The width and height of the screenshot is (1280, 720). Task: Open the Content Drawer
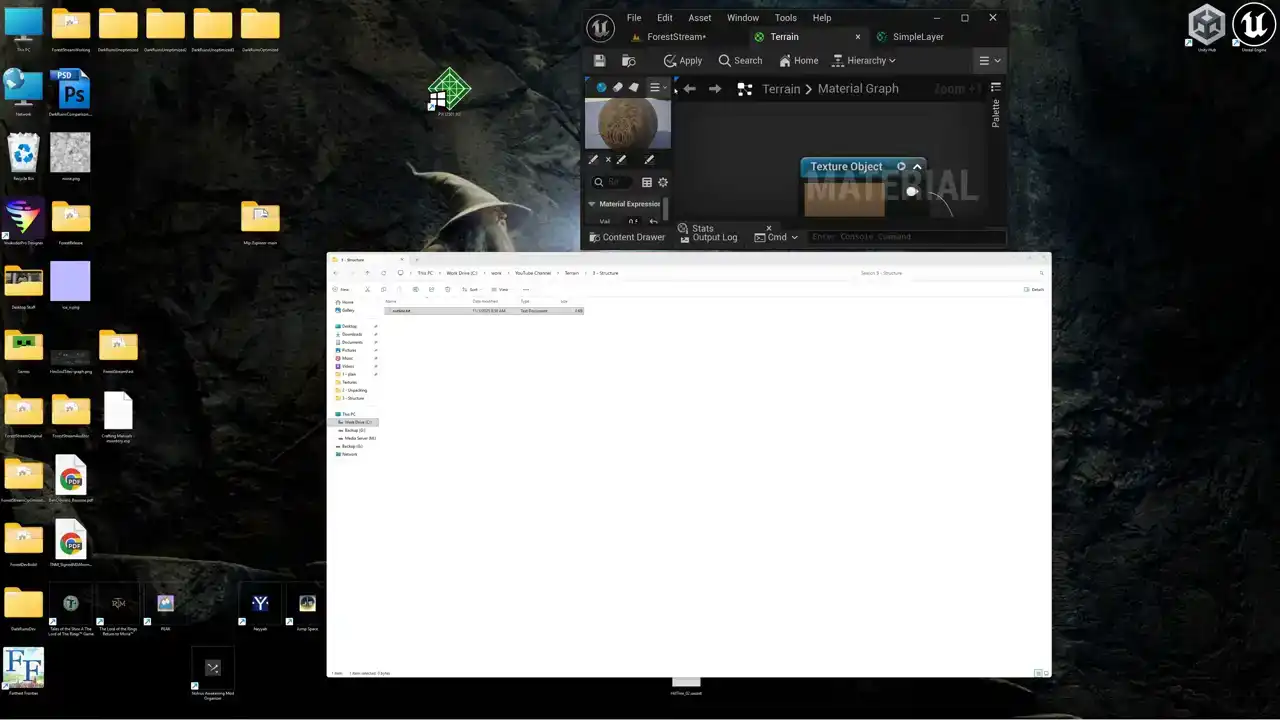pyautogui.click(x=627, y=237)
